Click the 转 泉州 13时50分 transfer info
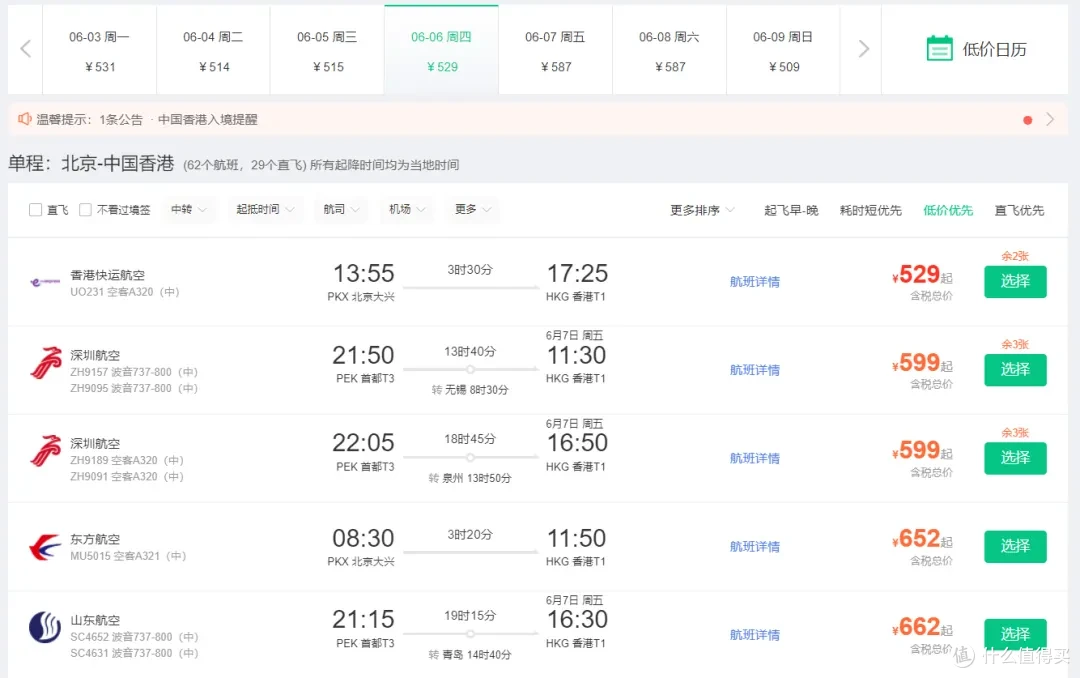Screen dimensions: 1080x678 [x=470, y=478]
